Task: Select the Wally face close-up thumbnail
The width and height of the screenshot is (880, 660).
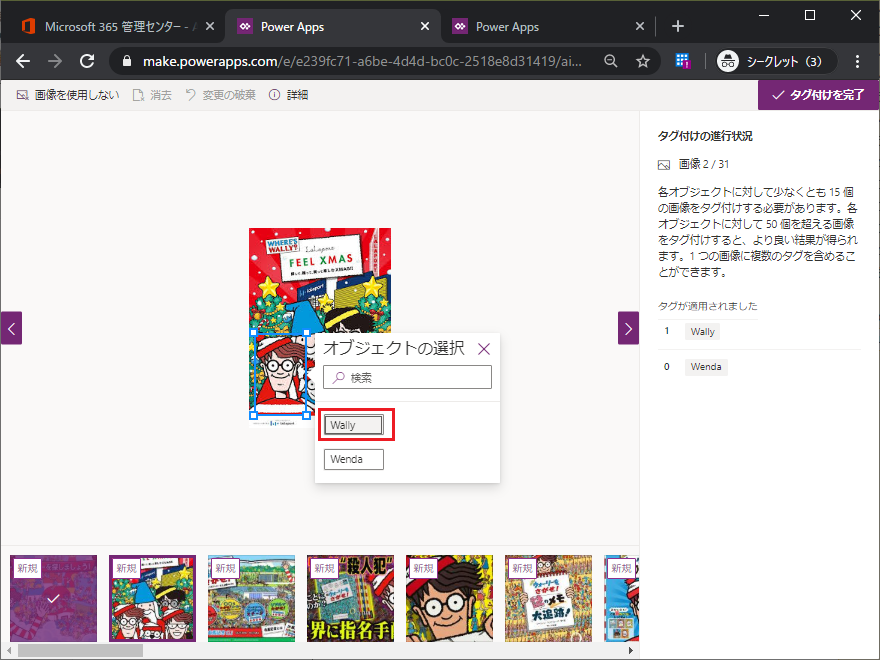Action: point(450,598)
